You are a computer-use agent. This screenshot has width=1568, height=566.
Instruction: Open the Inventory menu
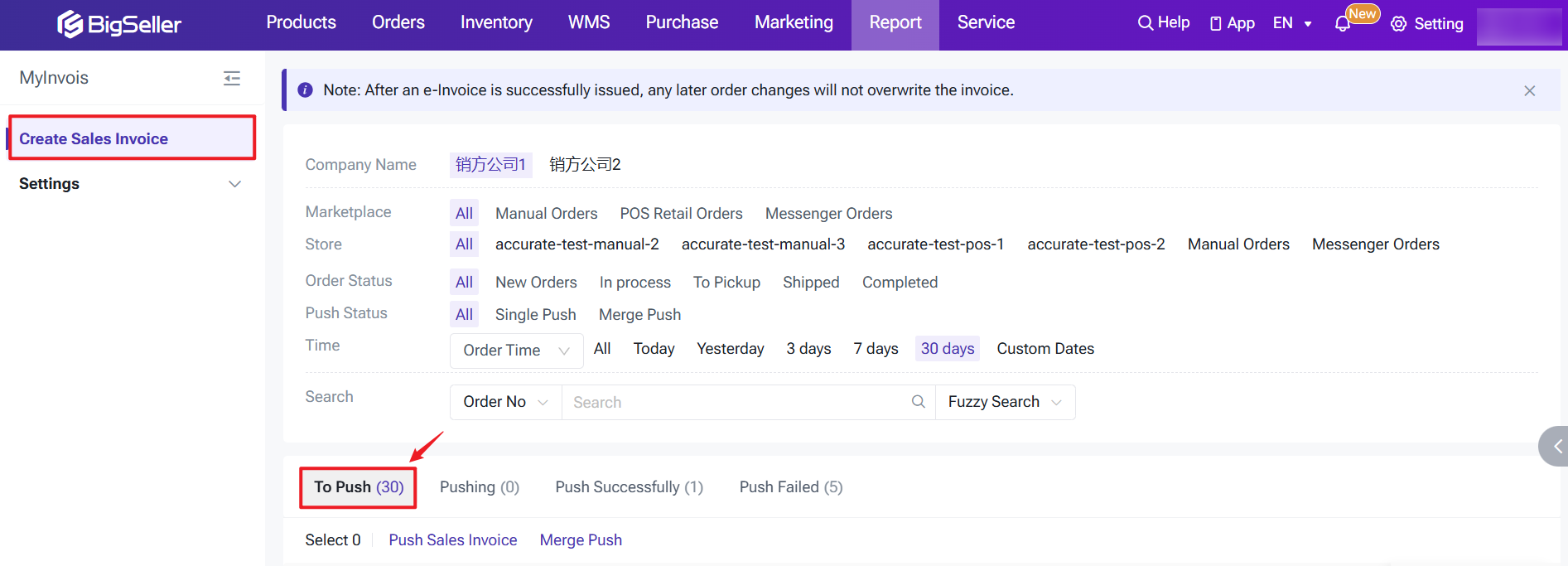click(x=496, y=23)
